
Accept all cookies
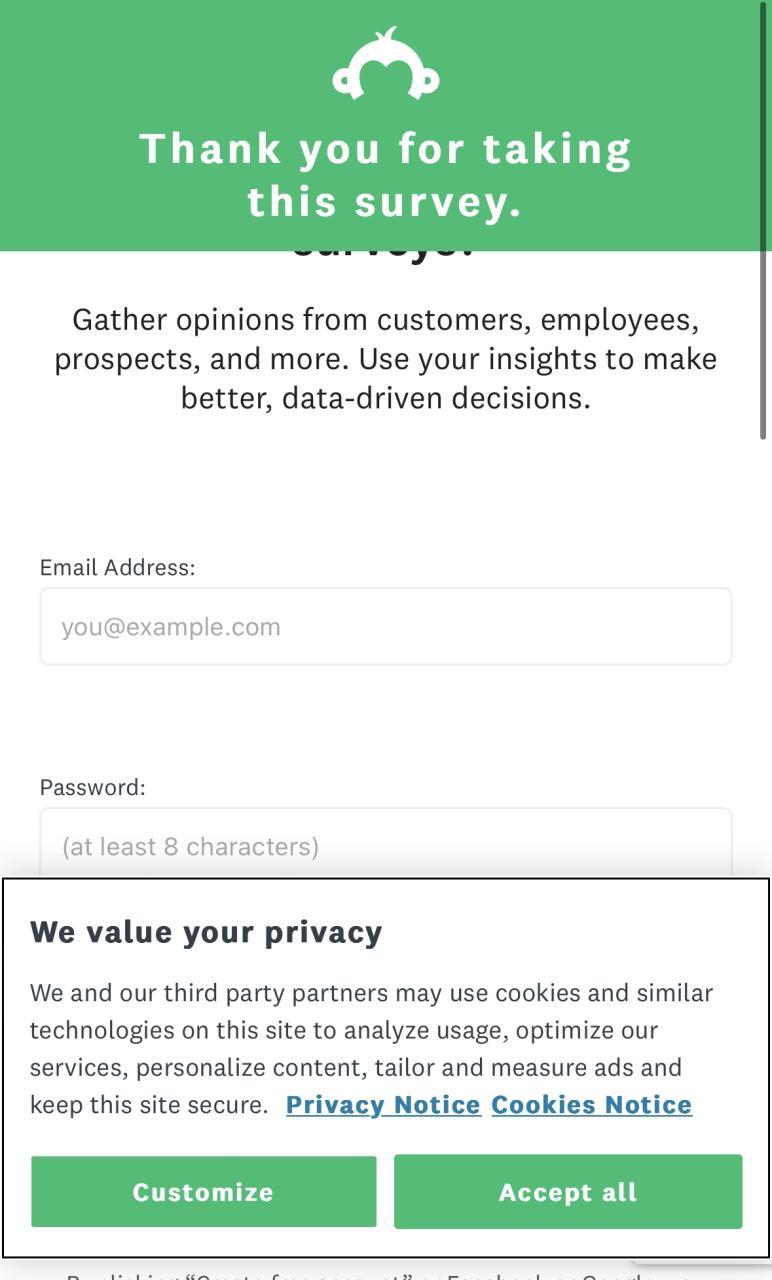(x=568, y=1191)
